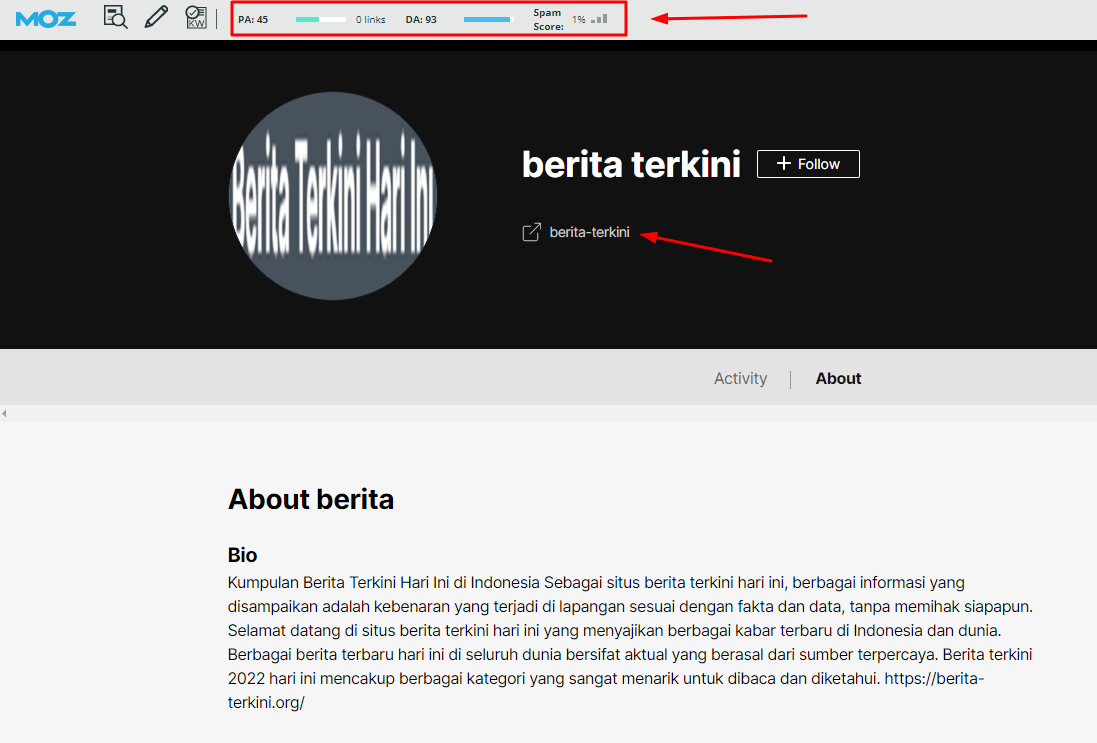Click the Berita Terkini profile avatar
Screen dimensions: 1097x743
click(333, 196)
